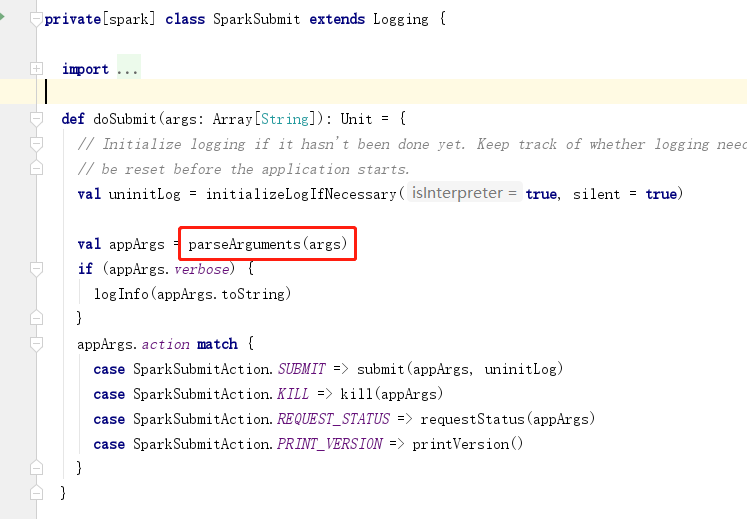
Task: Collapse comment block starting 'Initialize logging'
Action: (36, 143)
